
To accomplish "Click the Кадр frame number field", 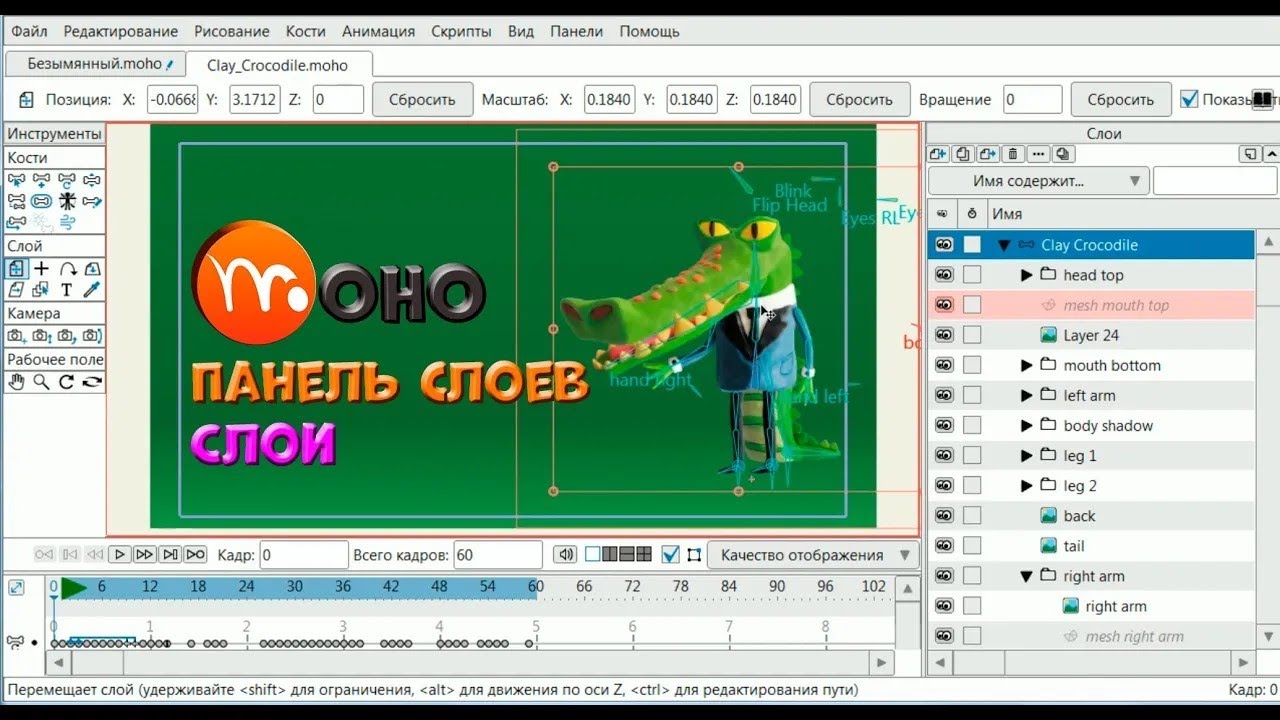I will point(304,555).
